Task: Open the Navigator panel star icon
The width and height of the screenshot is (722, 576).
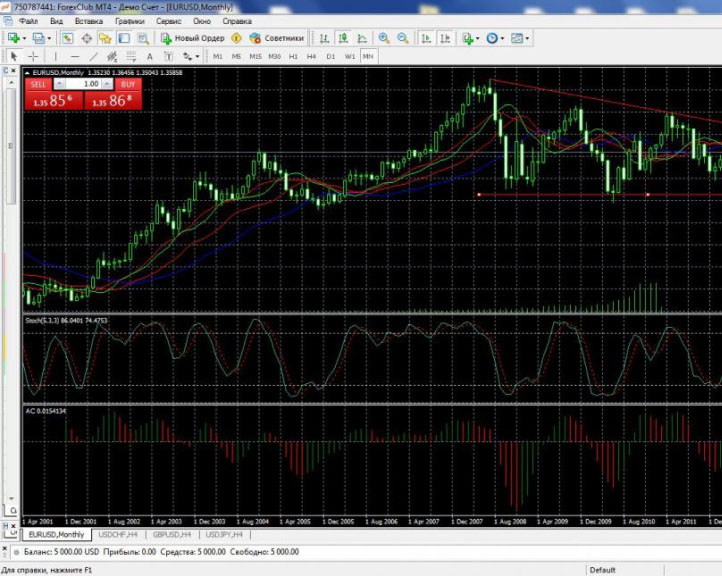Action: [x=105, y=38]
